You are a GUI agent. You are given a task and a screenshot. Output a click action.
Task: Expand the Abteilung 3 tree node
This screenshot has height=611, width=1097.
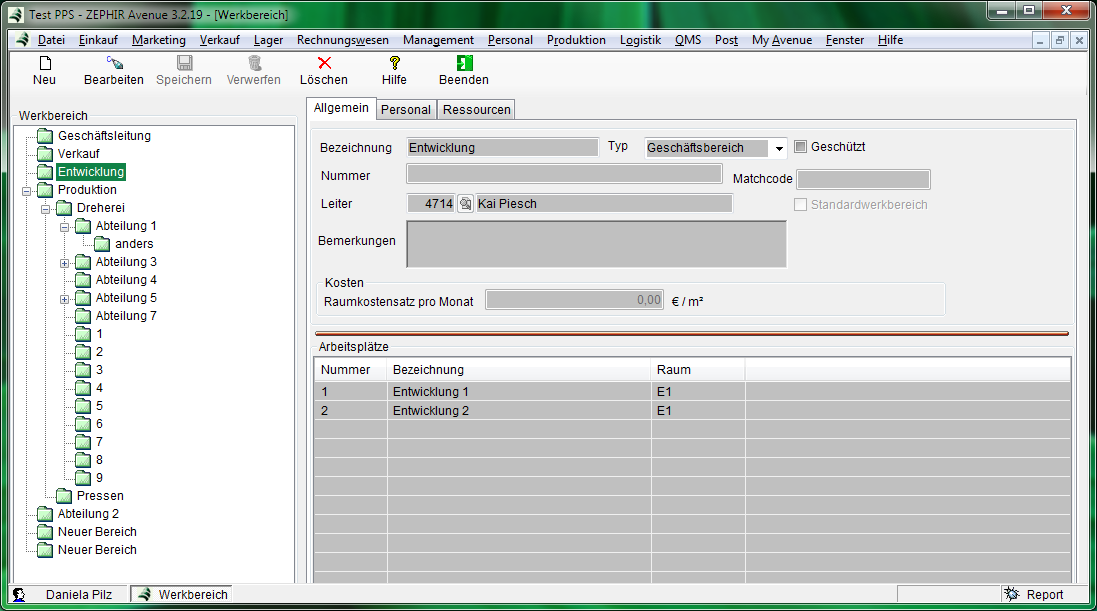click(65, 262)
